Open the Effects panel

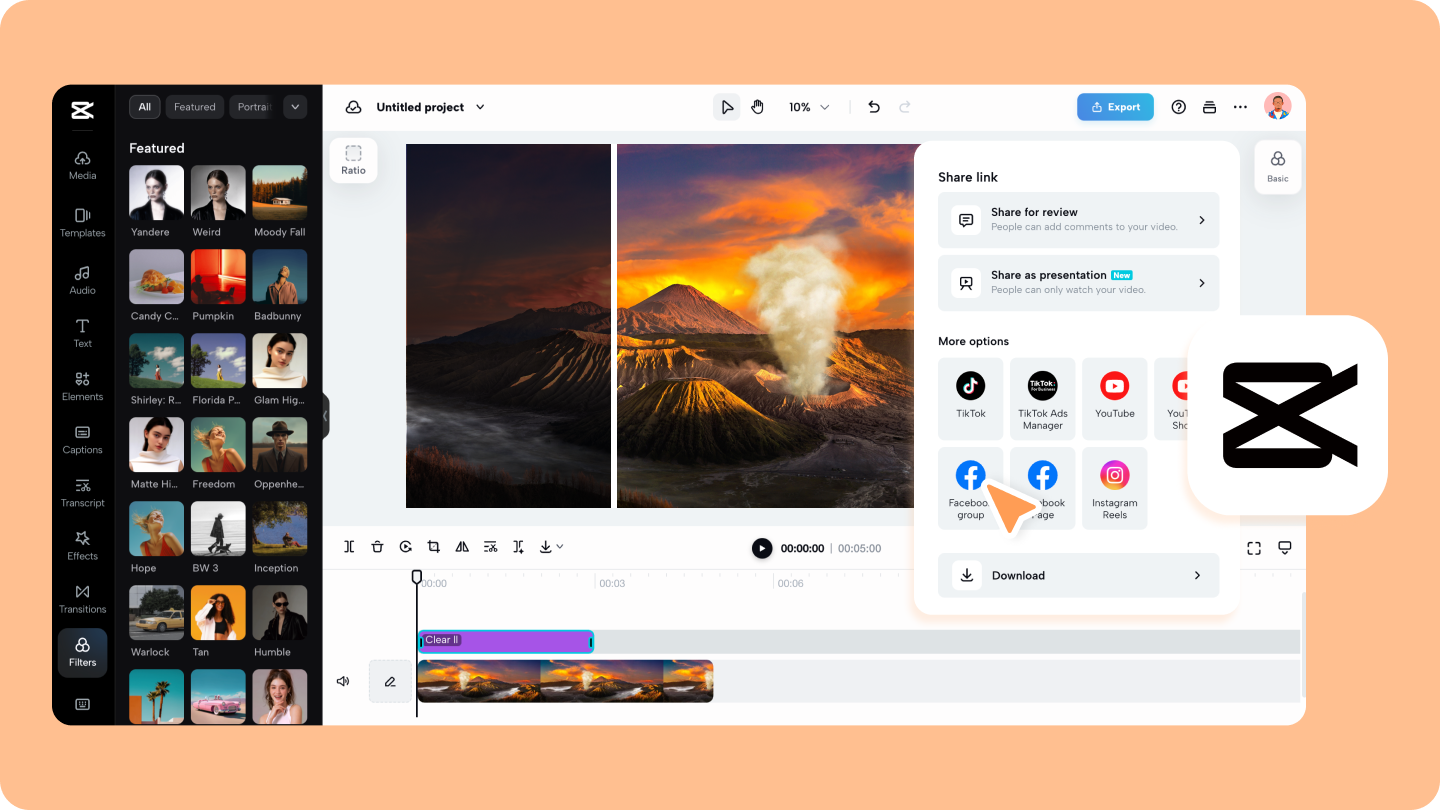(83, 545)
